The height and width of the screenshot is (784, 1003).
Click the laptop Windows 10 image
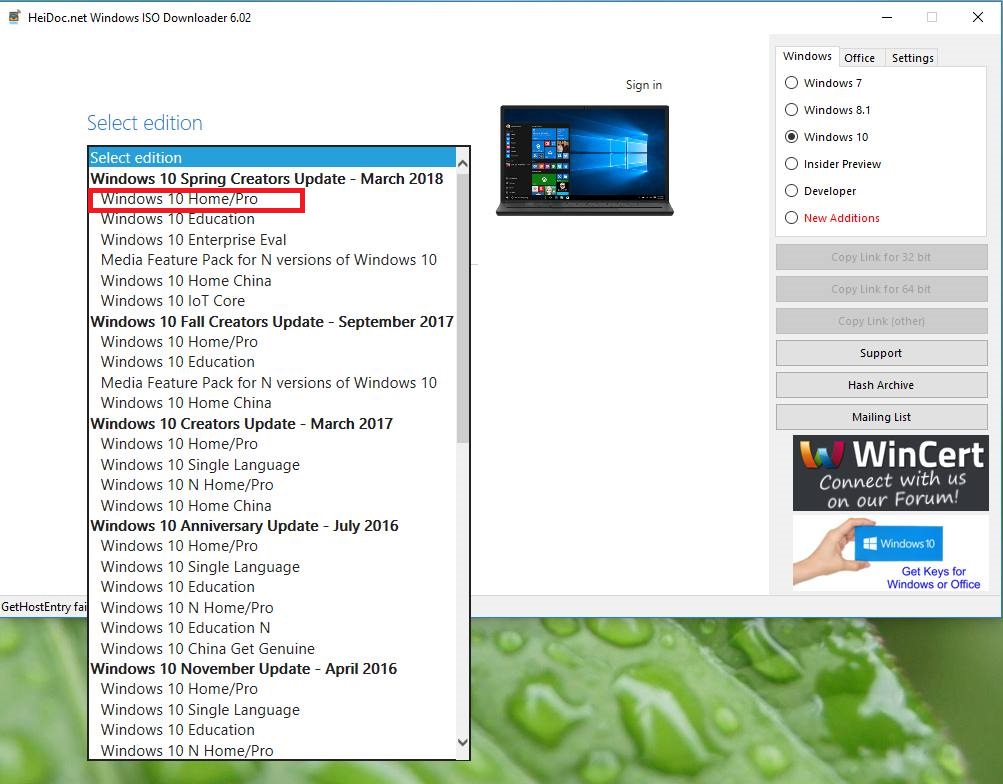point(585,161)
